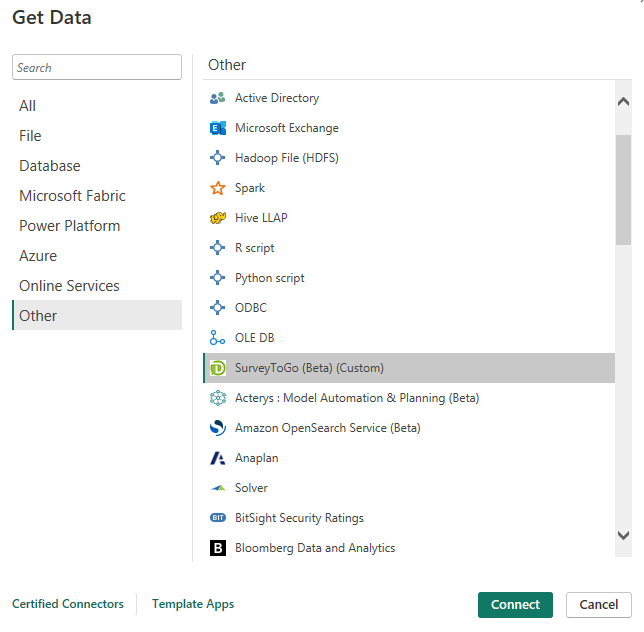Click the orange Spark star icon
The height and width of the screenshot is (632, 644).
tap(218, 188)
